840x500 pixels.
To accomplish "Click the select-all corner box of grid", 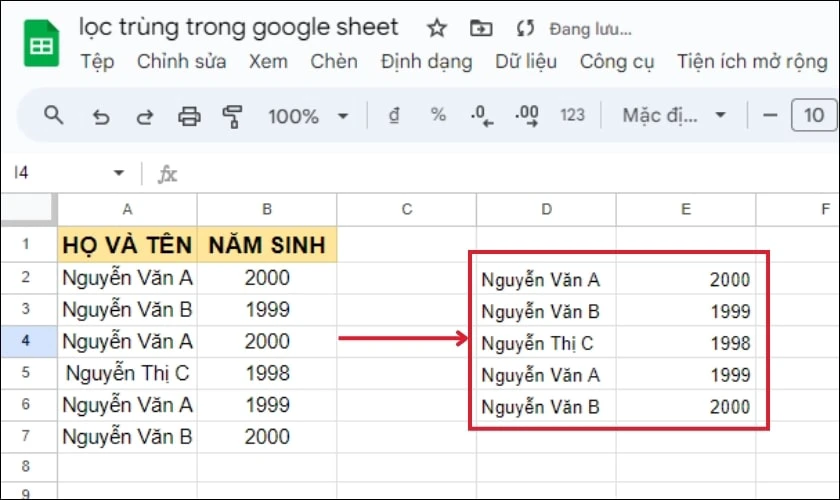I will pos(29,208).
